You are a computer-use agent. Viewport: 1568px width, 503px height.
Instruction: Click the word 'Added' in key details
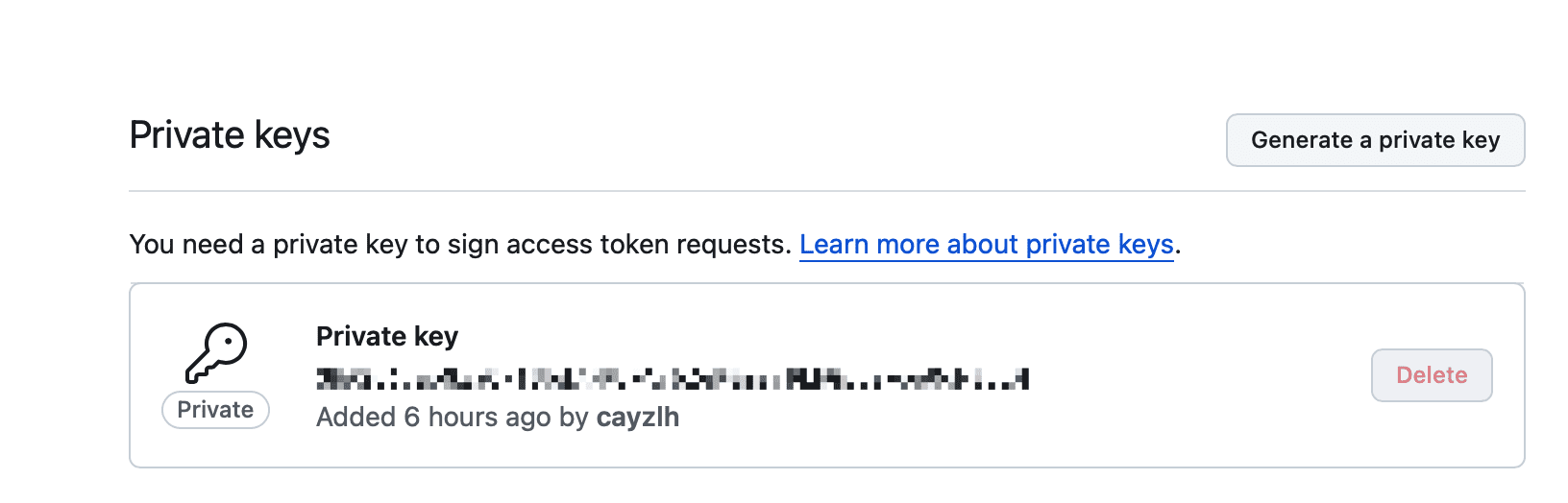355,418
